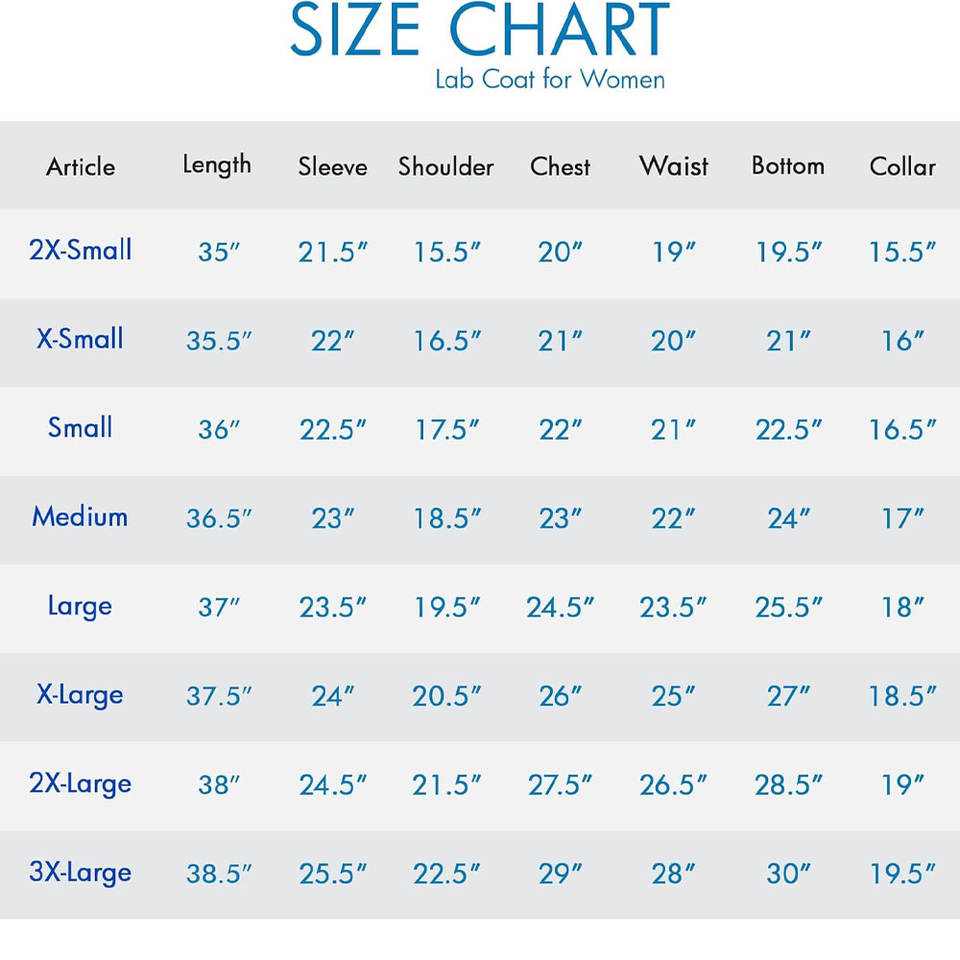Image resolution: width=960 pixels, height=960 pixels.
Task: Select the Medium size label
Action: [x=80, y=517]
